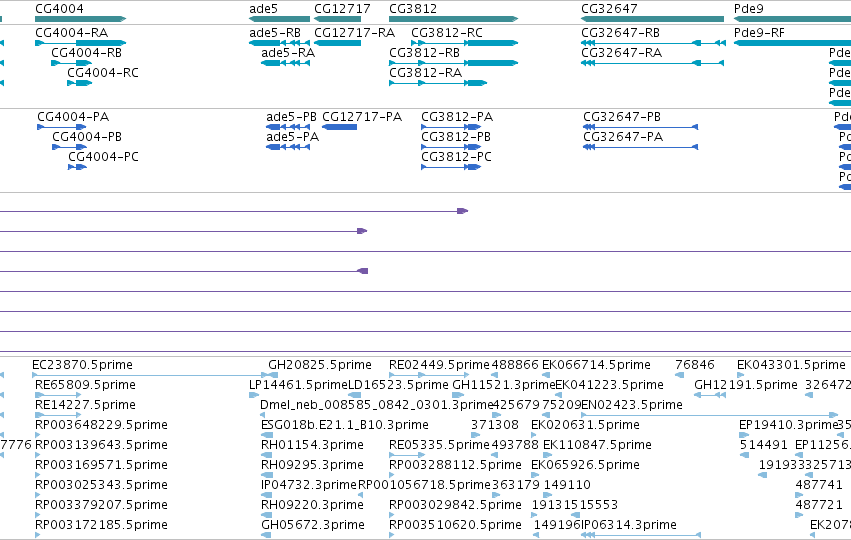Select protein label CG4004-PA
The image size is (851, 540).
(x=73, y=117)
